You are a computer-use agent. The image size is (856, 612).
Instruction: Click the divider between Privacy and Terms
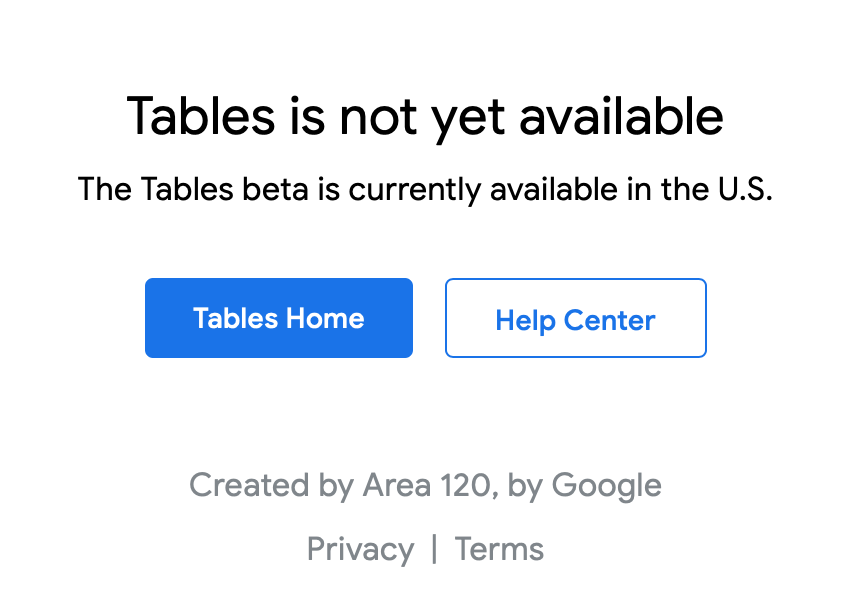click(435, 549)
